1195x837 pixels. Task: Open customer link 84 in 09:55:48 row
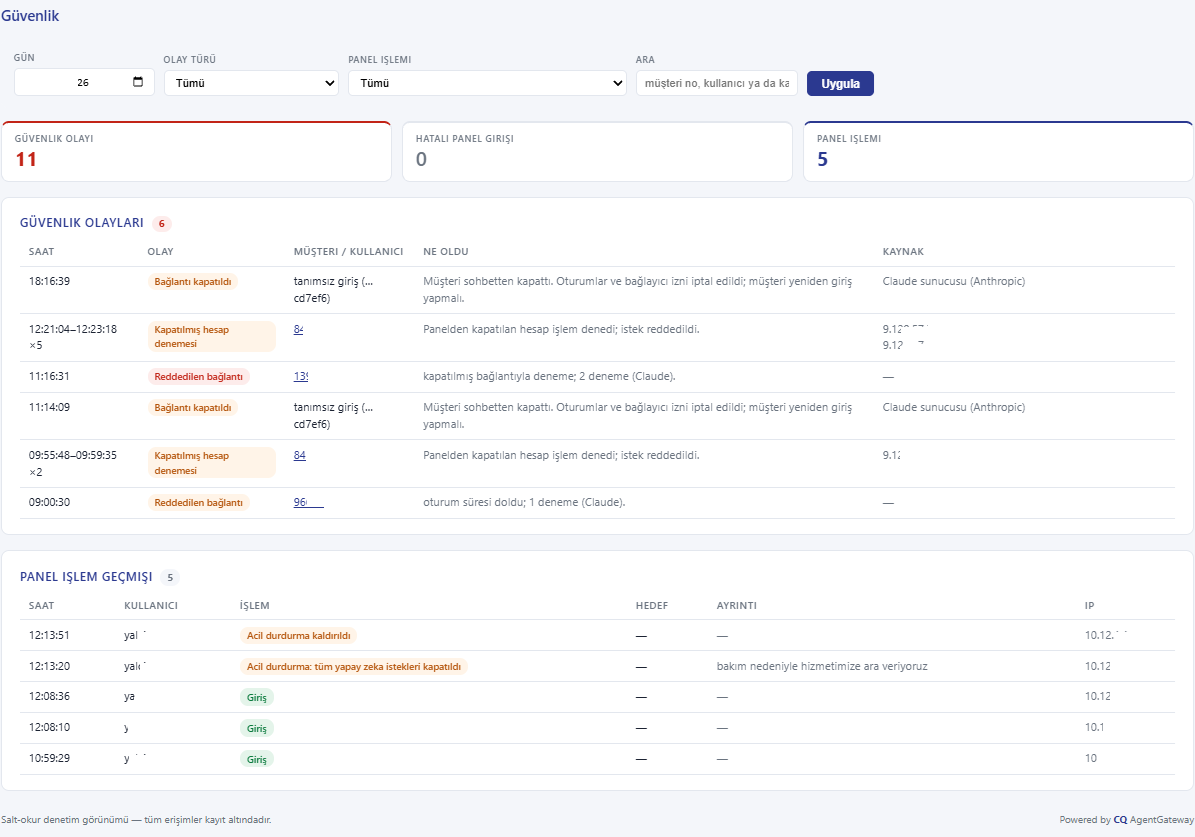pyautogui.click(x=300, y=455)
